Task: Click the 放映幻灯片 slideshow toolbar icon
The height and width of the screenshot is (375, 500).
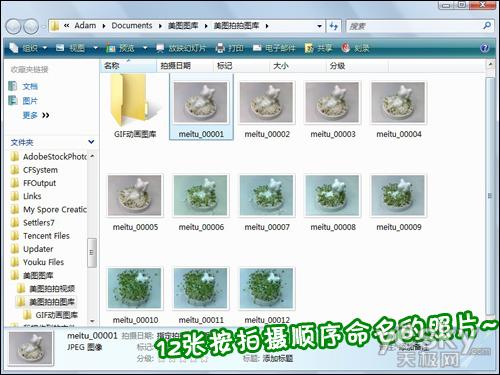Action: coord(160,48)
